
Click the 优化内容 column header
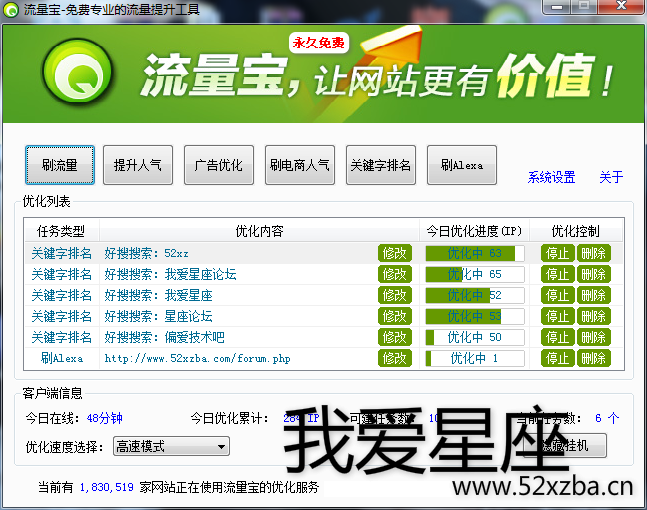click(259, 231)
